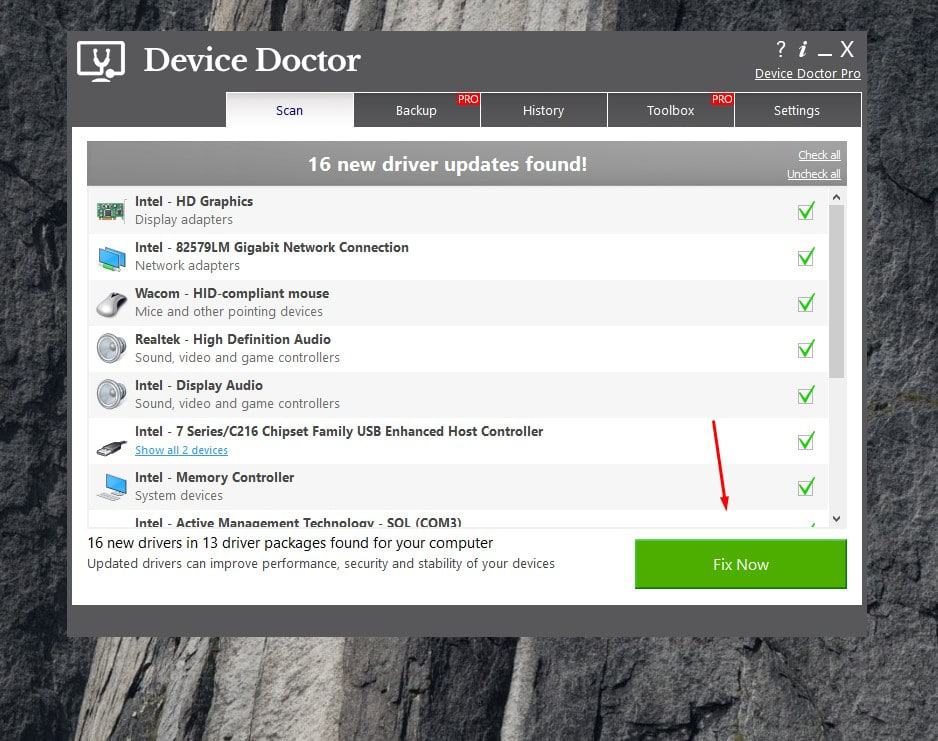The image size is (938, 741).
Task: Click the USB Enhanced Host Controller cable icon
Action: pyautogui.click(x=110, y=441)
